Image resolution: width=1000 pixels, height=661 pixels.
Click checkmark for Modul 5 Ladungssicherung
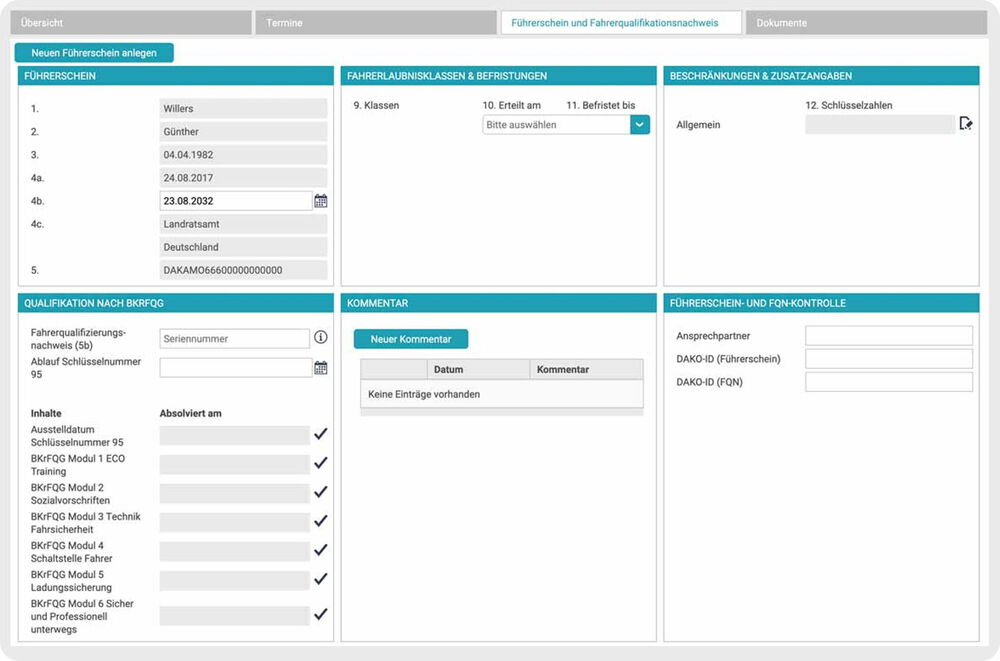pos(321,579)
